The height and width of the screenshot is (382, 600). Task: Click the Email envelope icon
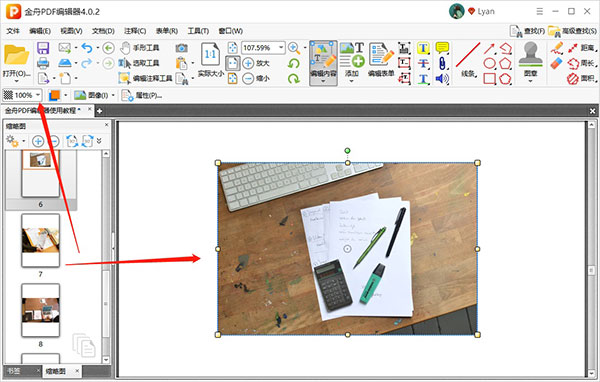[x=65, y=48]
